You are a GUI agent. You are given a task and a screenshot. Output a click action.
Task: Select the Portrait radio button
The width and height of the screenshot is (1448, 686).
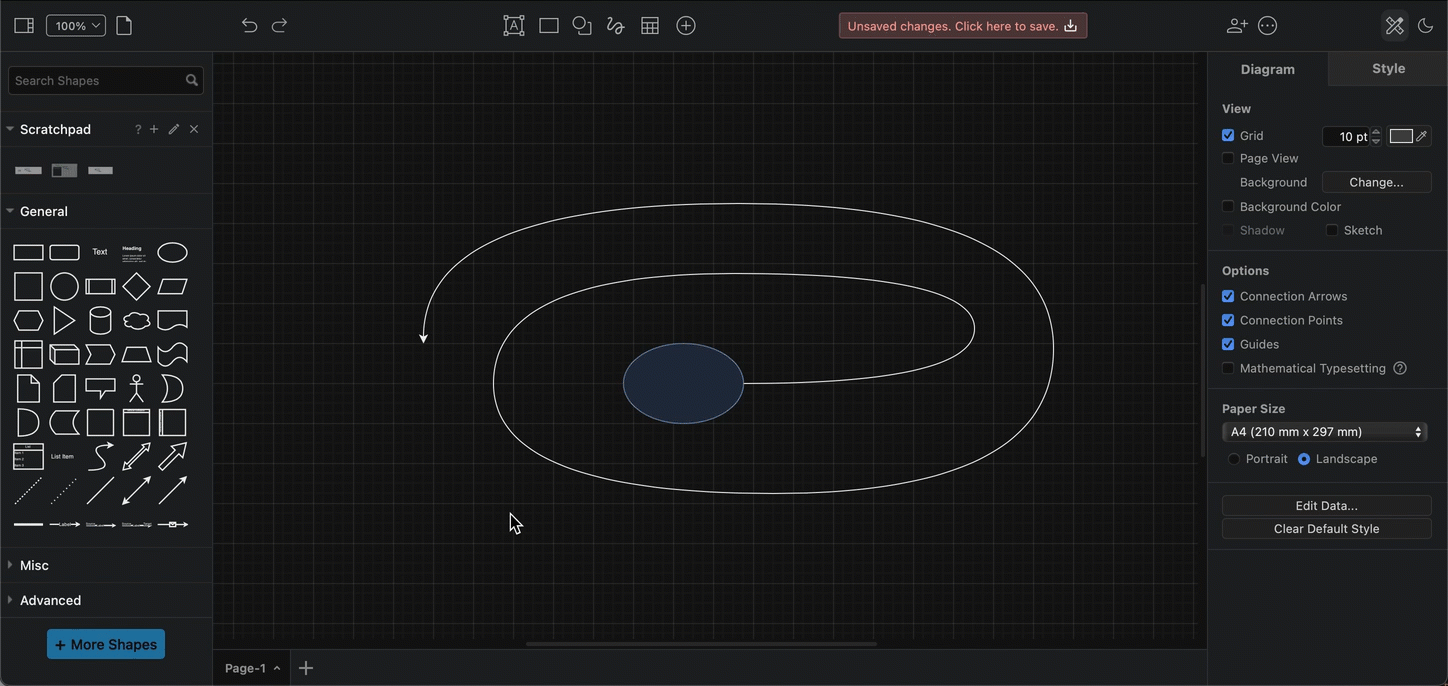(1234, 459)
